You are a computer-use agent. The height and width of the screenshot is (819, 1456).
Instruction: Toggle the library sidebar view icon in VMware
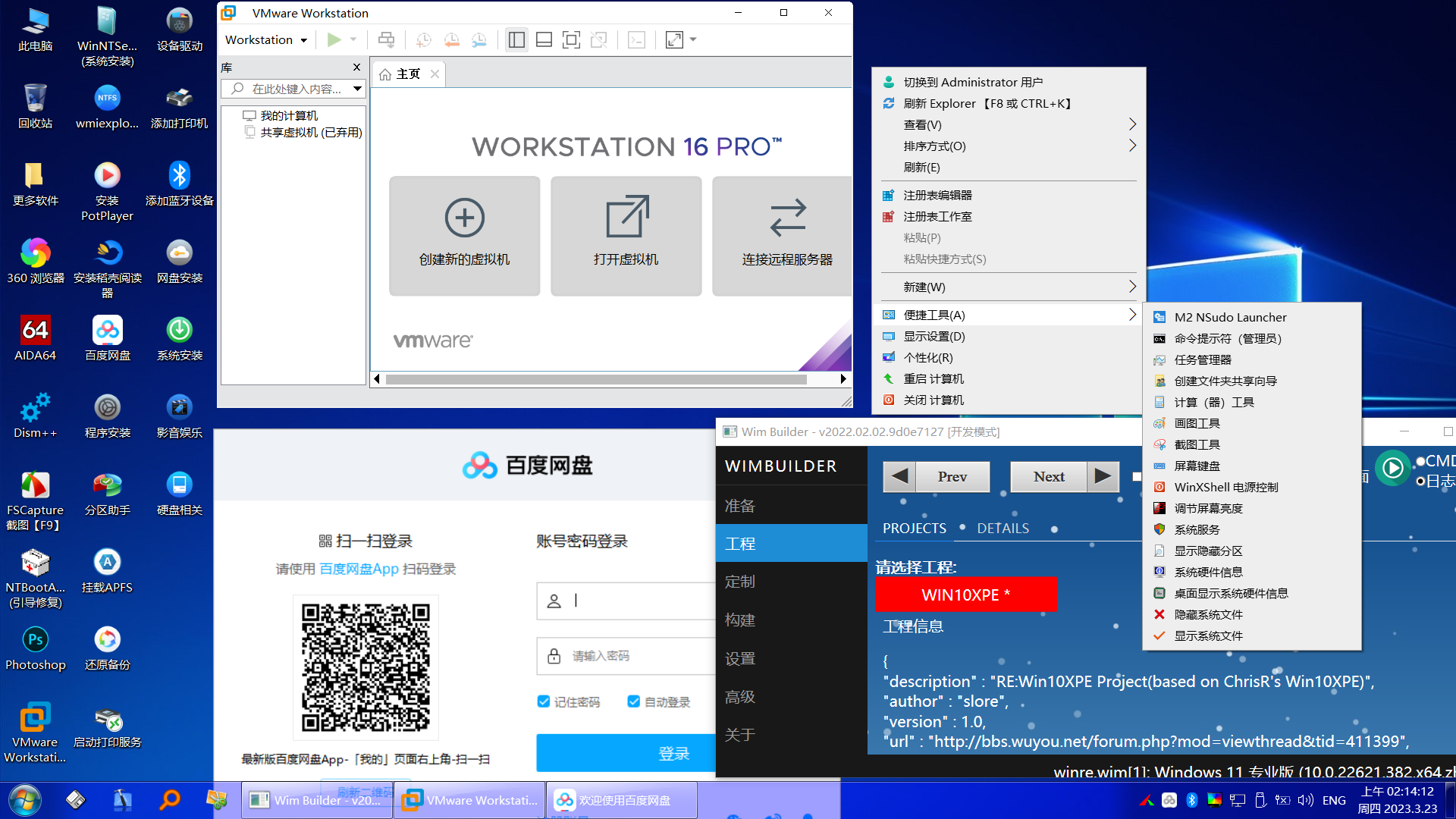516,39
